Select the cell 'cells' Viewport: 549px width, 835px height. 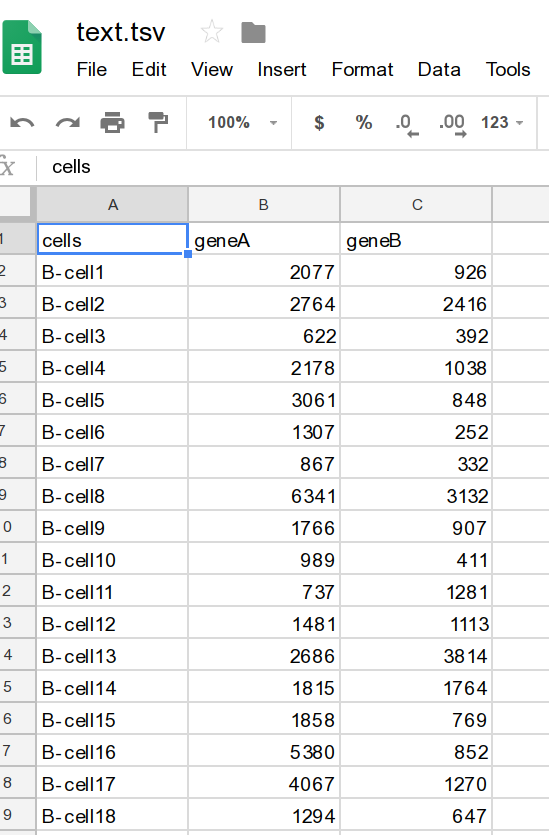coord(112,239)
